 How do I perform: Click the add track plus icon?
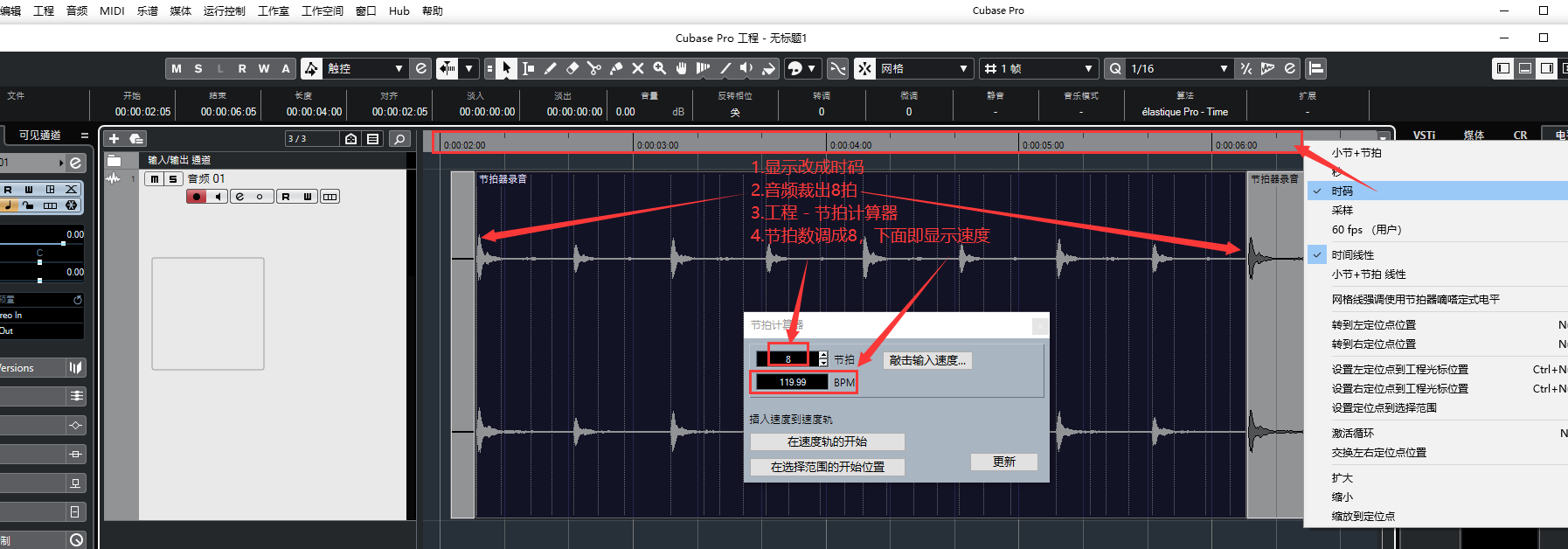(114, 138)
